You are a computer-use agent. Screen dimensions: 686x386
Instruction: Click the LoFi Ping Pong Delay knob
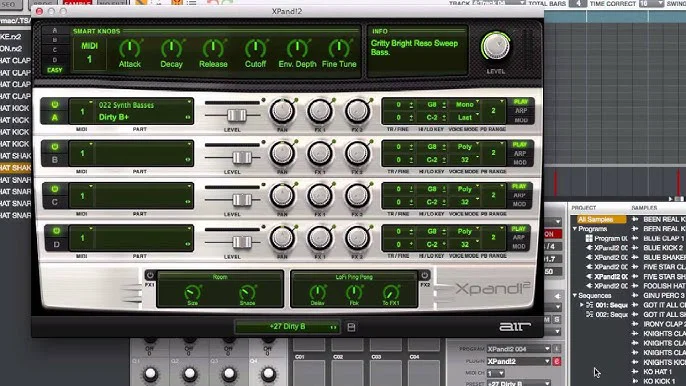[318, 292]
